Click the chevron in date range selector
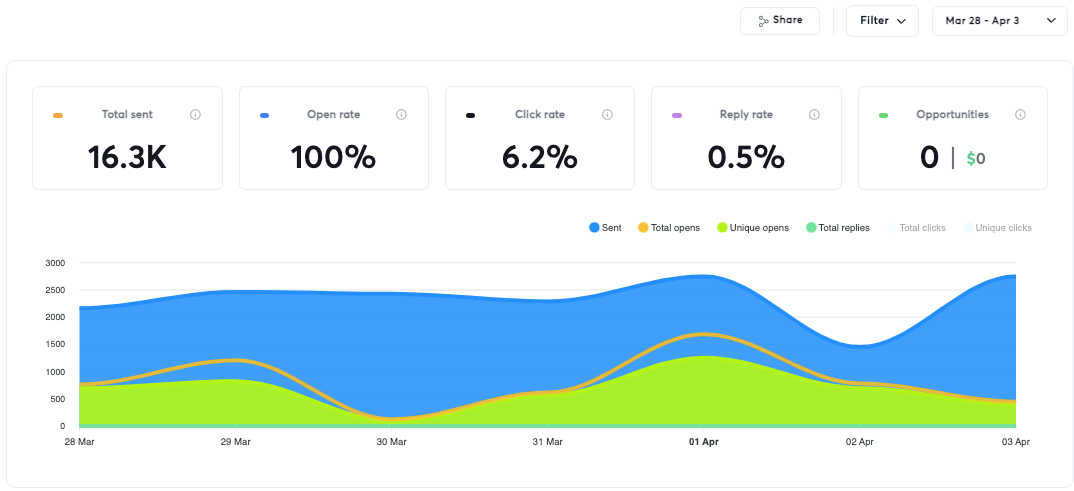The width and height of the screenshot is (1074, 491). 1051,21
